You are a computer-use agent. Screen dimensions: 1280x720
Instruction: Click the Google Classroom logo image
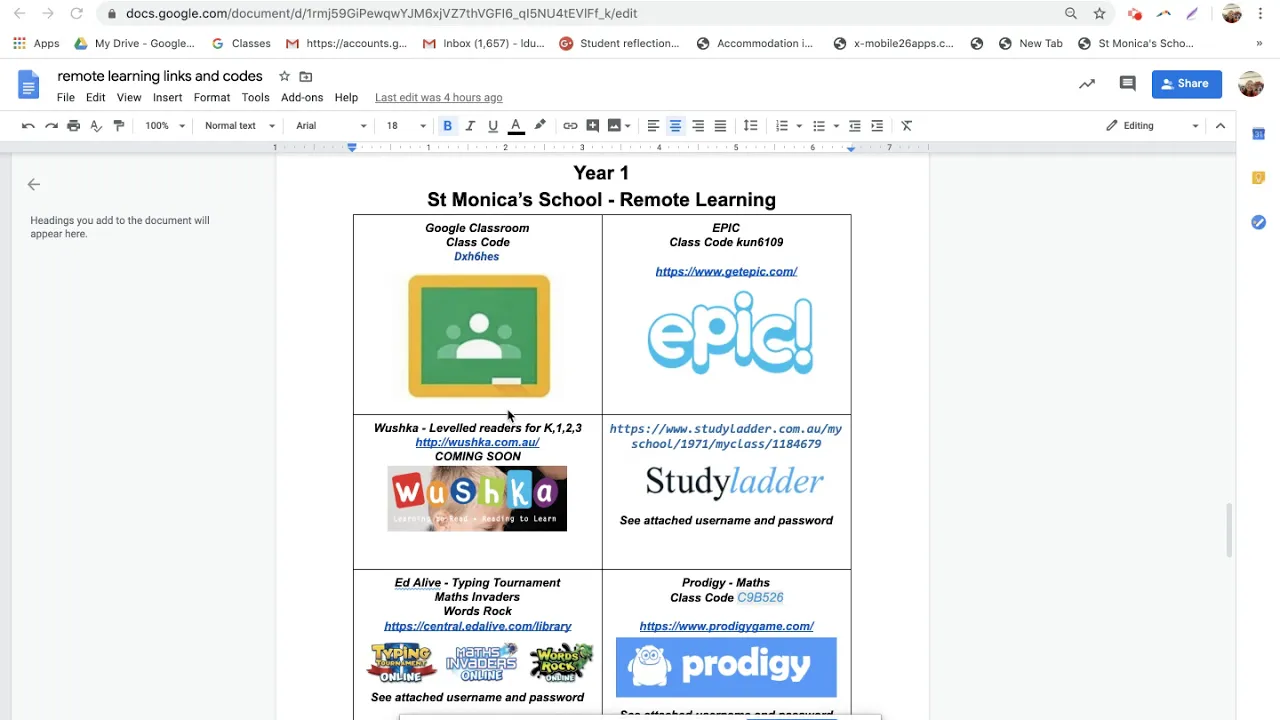tap(479, 336)
